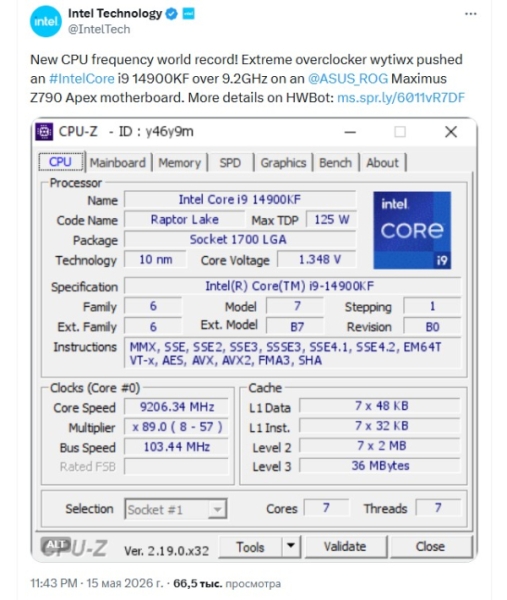Screen dimensions: 507x600
Task: Click the Level 3 value 36 MBytes
Action: tap(380, 466)
